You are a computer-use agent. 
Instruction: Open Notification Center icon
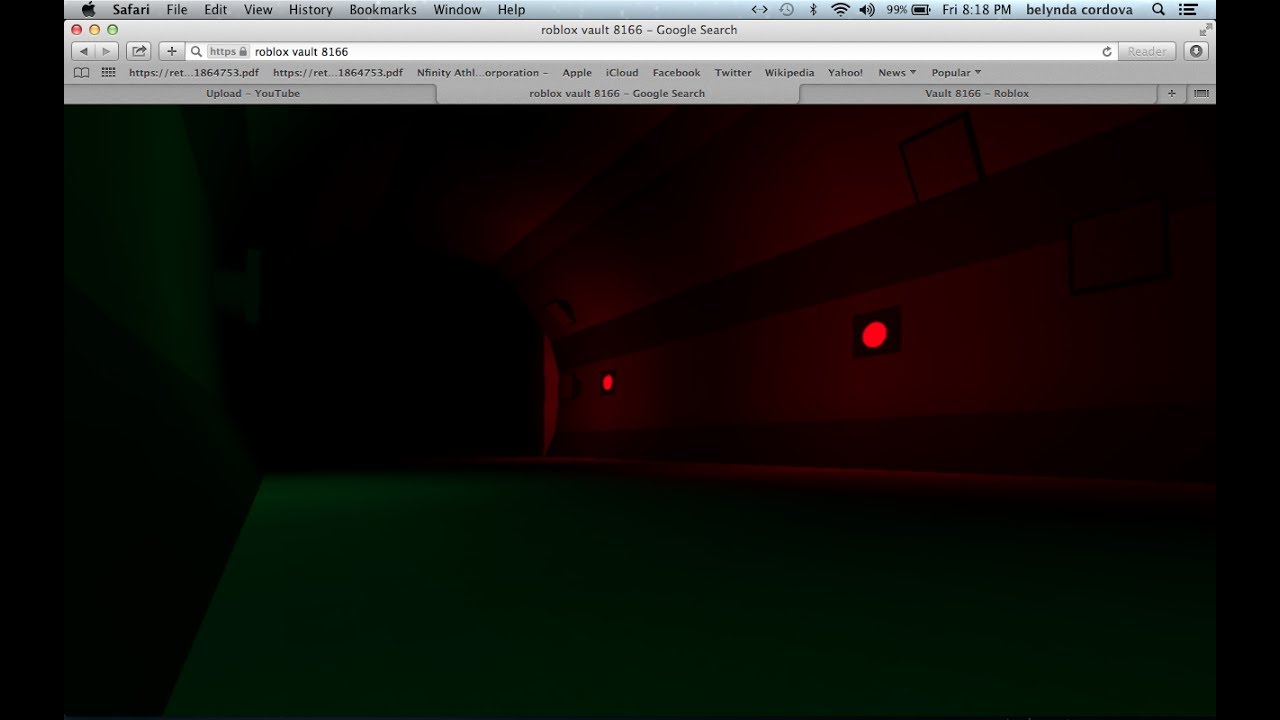[x=1188, y=9]
